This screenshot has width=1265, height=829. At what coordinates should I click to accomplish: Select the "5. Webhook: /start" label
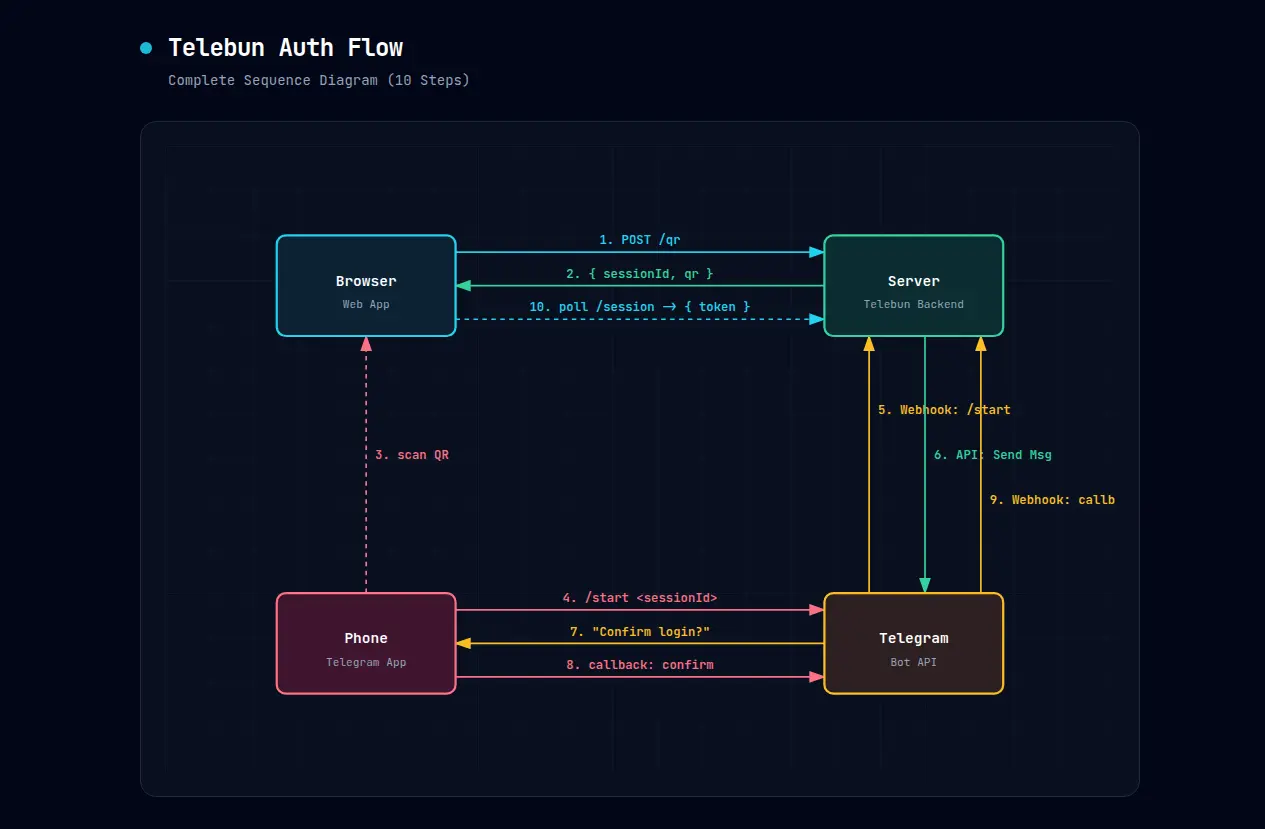(x=944, y=410)
